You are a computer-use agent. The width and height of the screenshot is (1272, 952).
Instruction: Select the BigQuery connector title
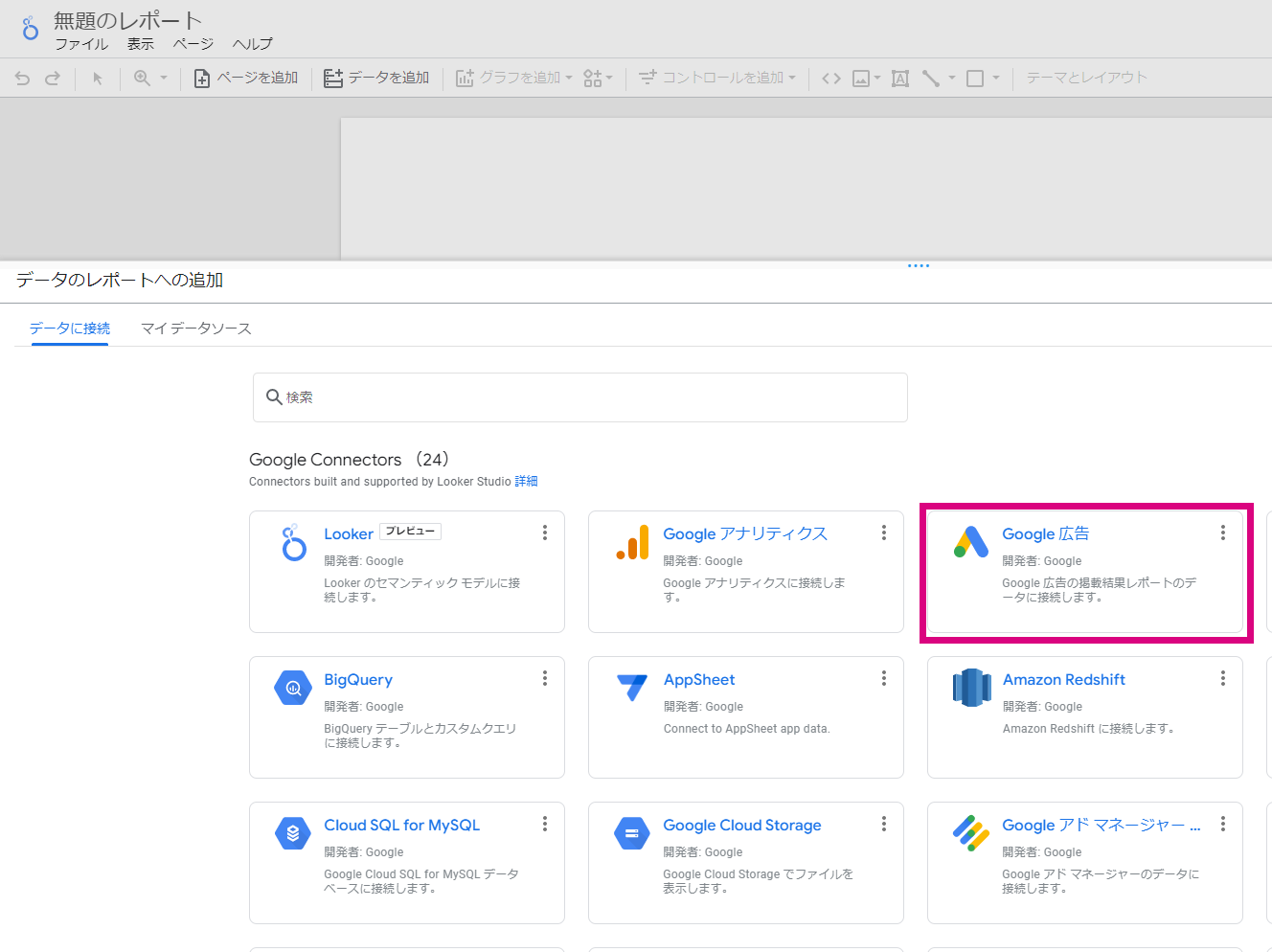pyautogui.click(x=358, y=680)
